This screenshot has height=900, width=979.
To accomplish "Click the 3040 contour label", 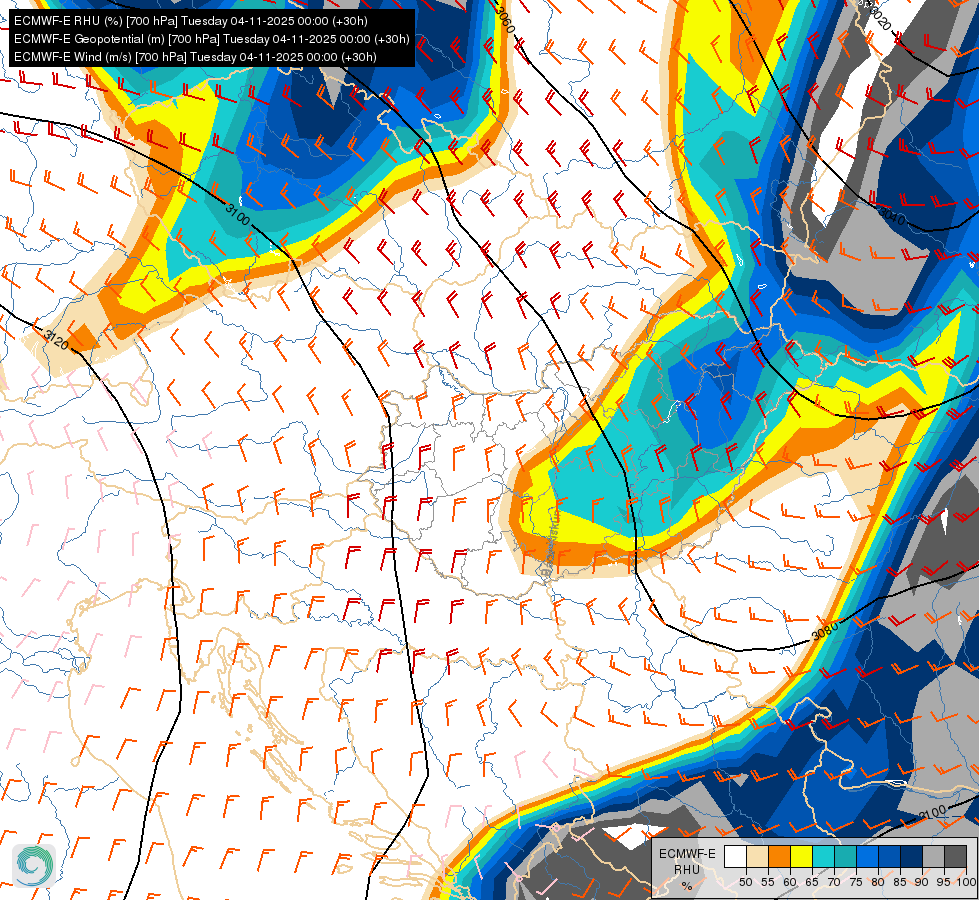I will click(890, 216).
